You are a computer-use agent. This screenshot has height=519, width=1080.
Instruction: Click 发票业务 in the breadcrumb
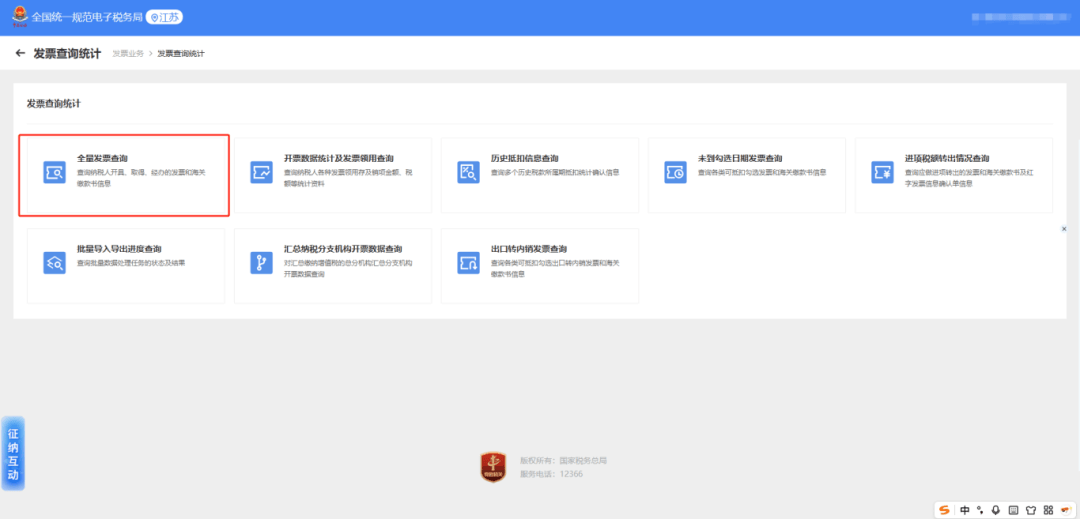(x=128, y=53)
